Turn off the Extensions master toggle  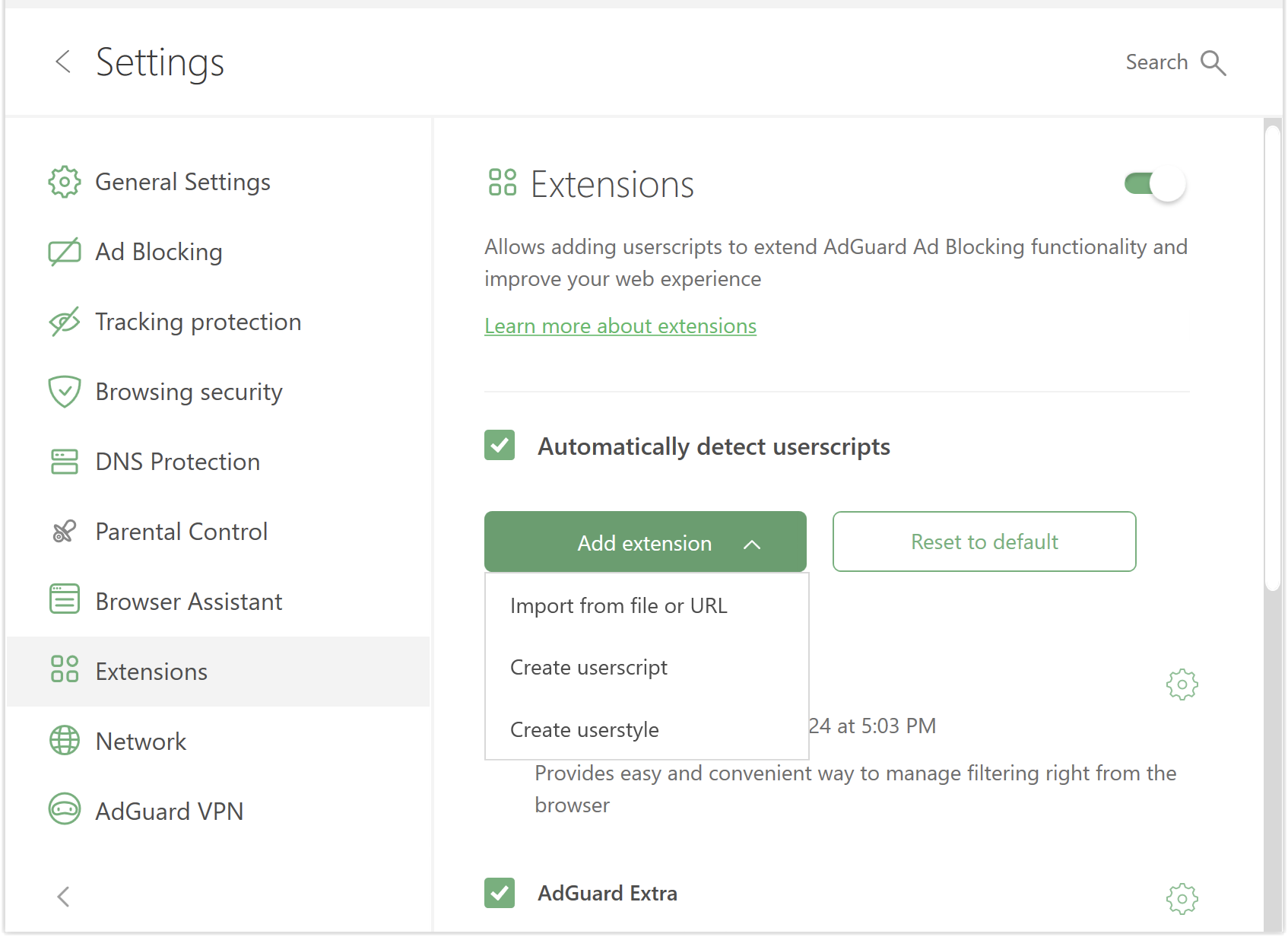click(1155, 184)
